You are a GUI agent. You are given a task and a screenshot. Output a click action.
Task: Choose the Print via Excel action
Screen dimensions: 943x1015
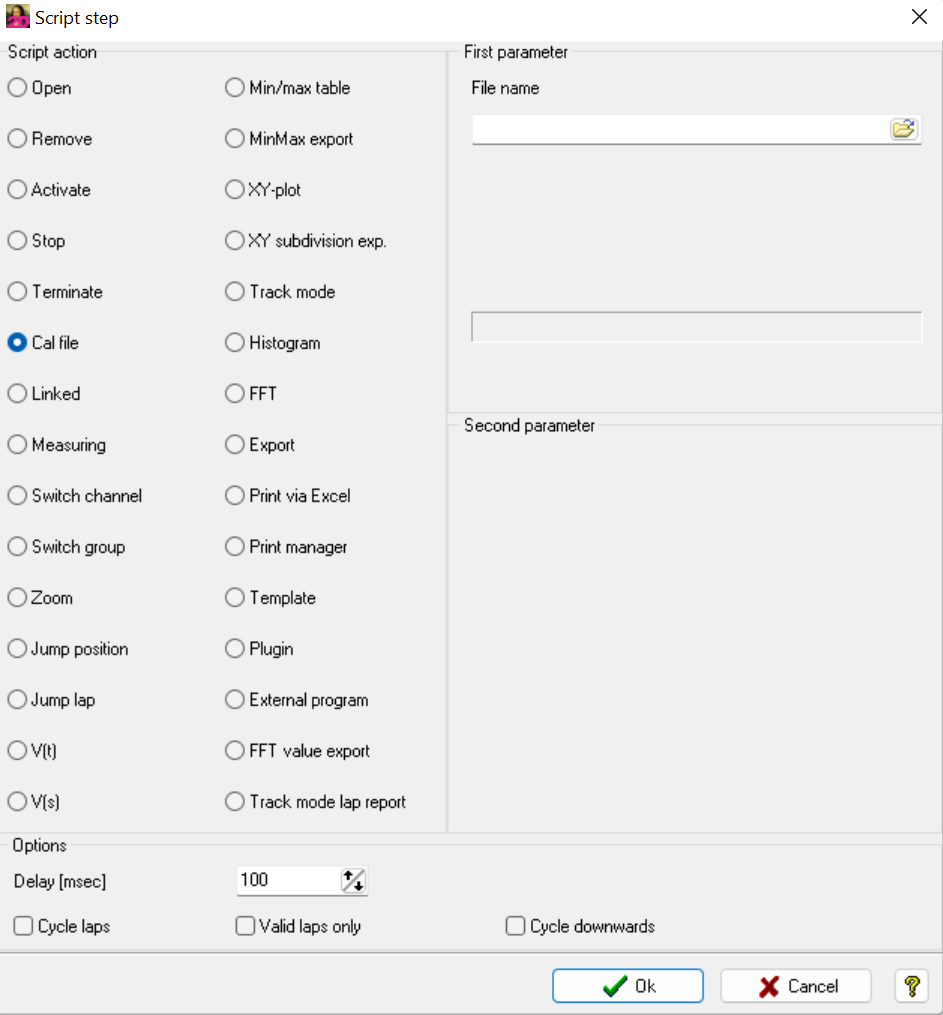point(235,496)
